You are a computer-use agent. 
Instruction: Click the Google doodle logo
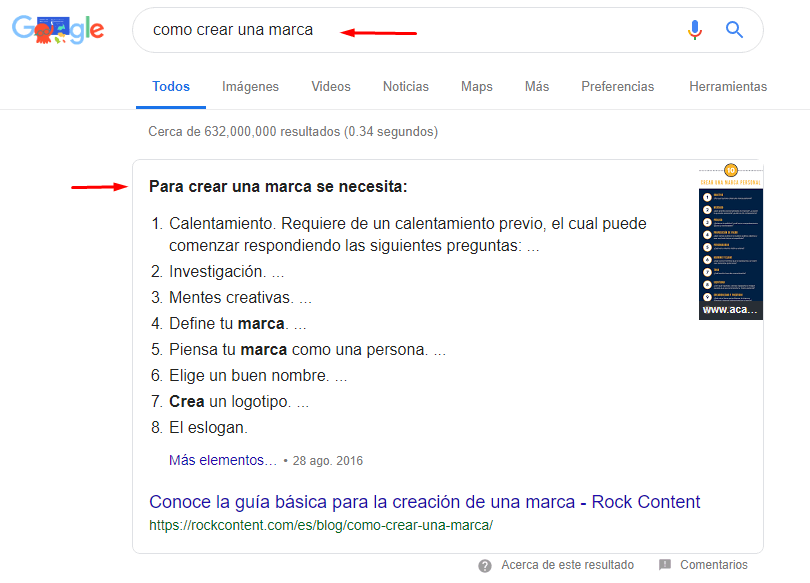58,29
